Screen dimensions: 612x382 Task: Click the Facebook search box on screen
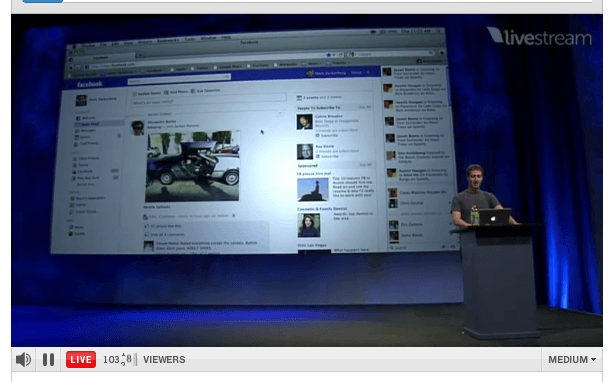[179, 80]
